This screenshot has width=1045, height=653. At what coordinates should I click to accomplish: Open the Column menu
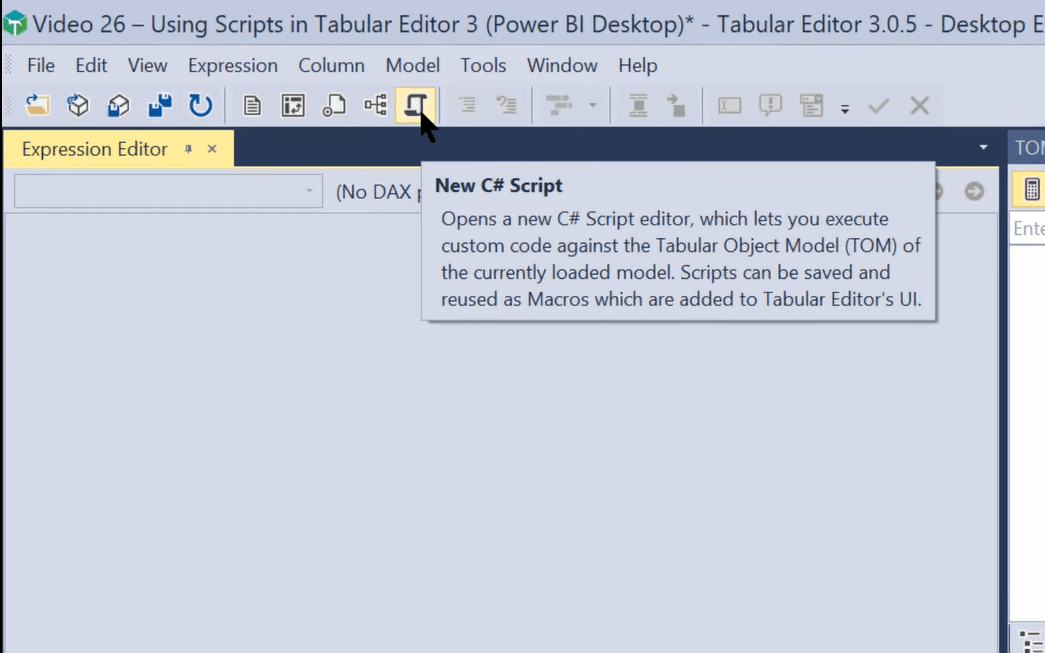coord(331,65)
